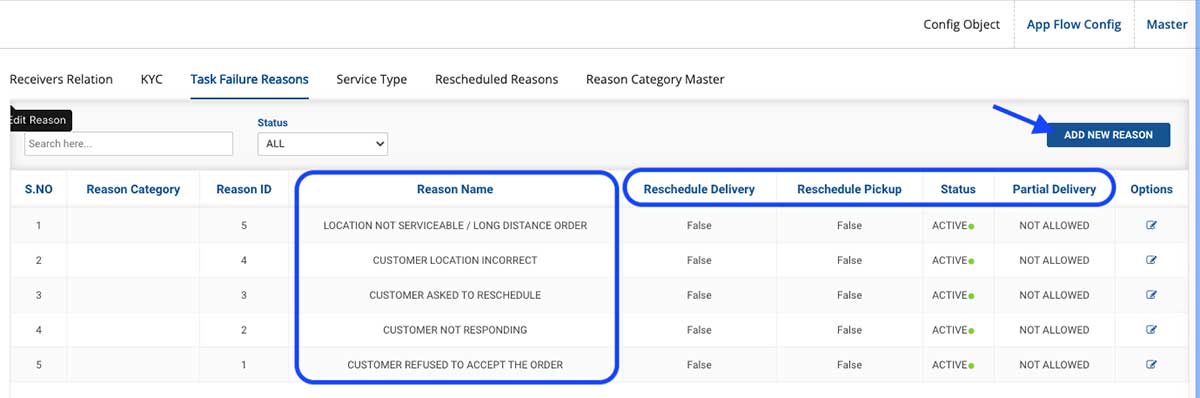Open App Flow Config menu item
This screenshot has width=1200, height=398.
(1074, 24)
